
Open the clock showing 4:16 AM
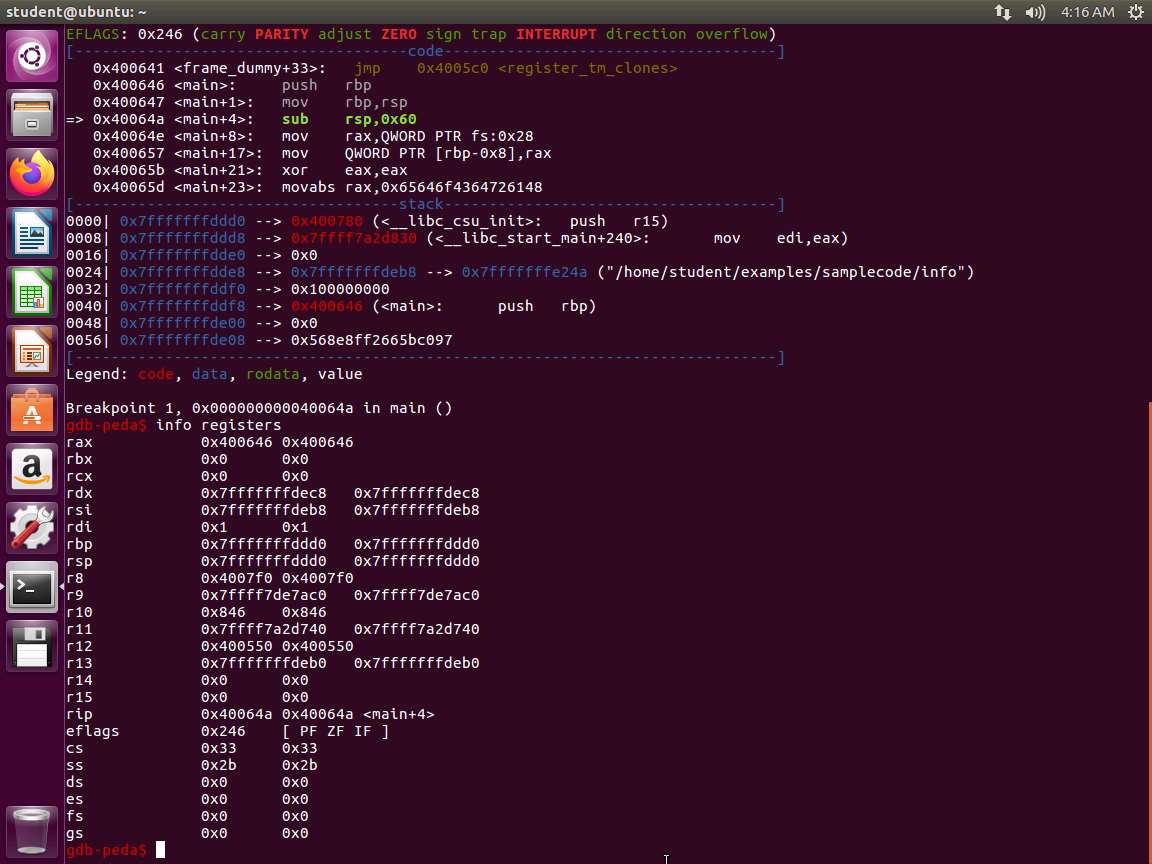1086,12
